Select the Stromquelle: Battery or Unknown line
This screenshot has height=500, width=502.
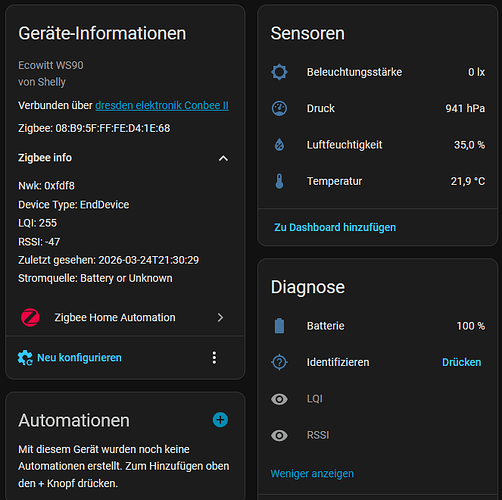pos(95,278)
